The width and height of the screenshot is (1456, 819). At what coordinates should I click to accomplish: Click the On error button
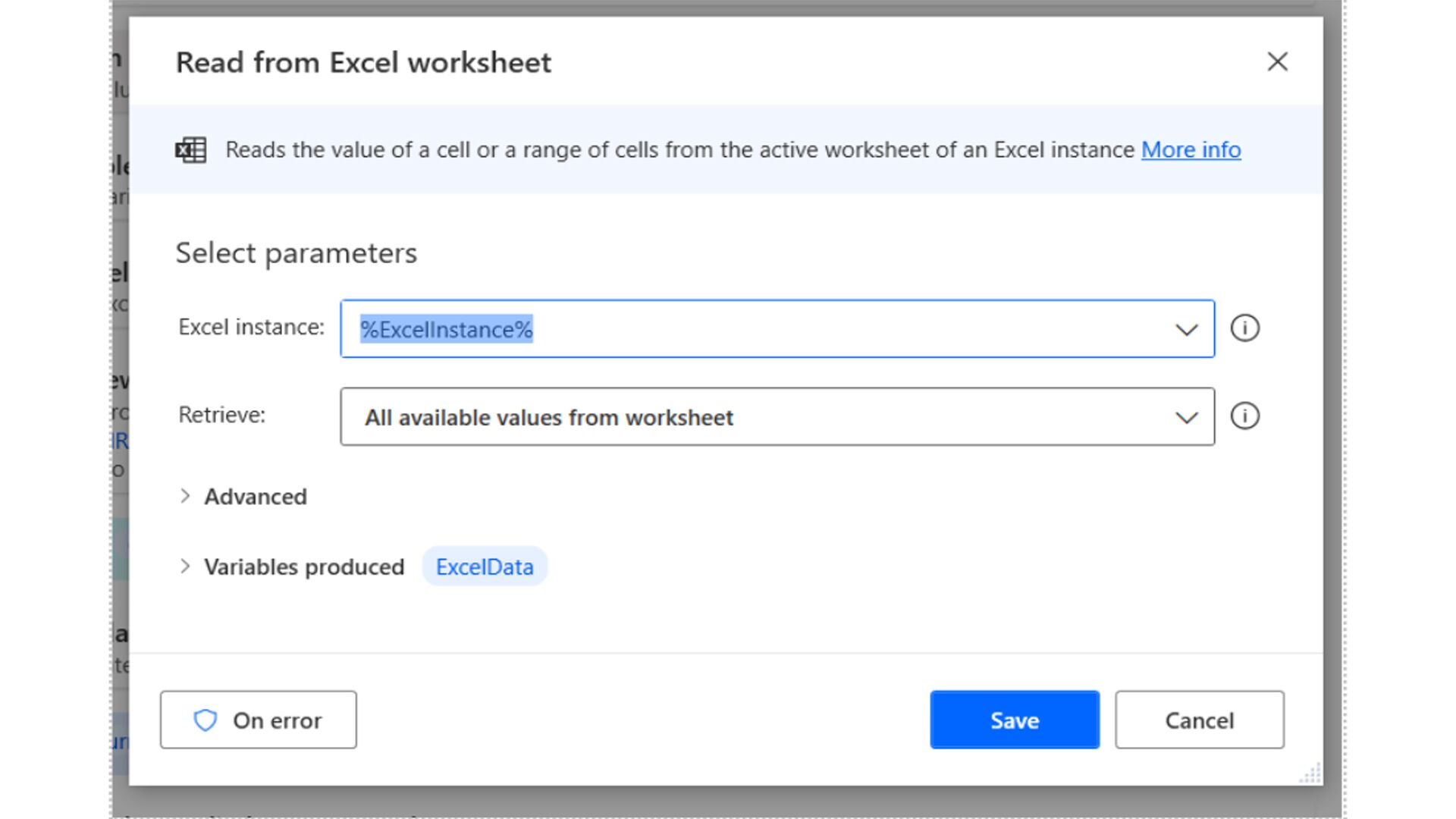[259, 720]
